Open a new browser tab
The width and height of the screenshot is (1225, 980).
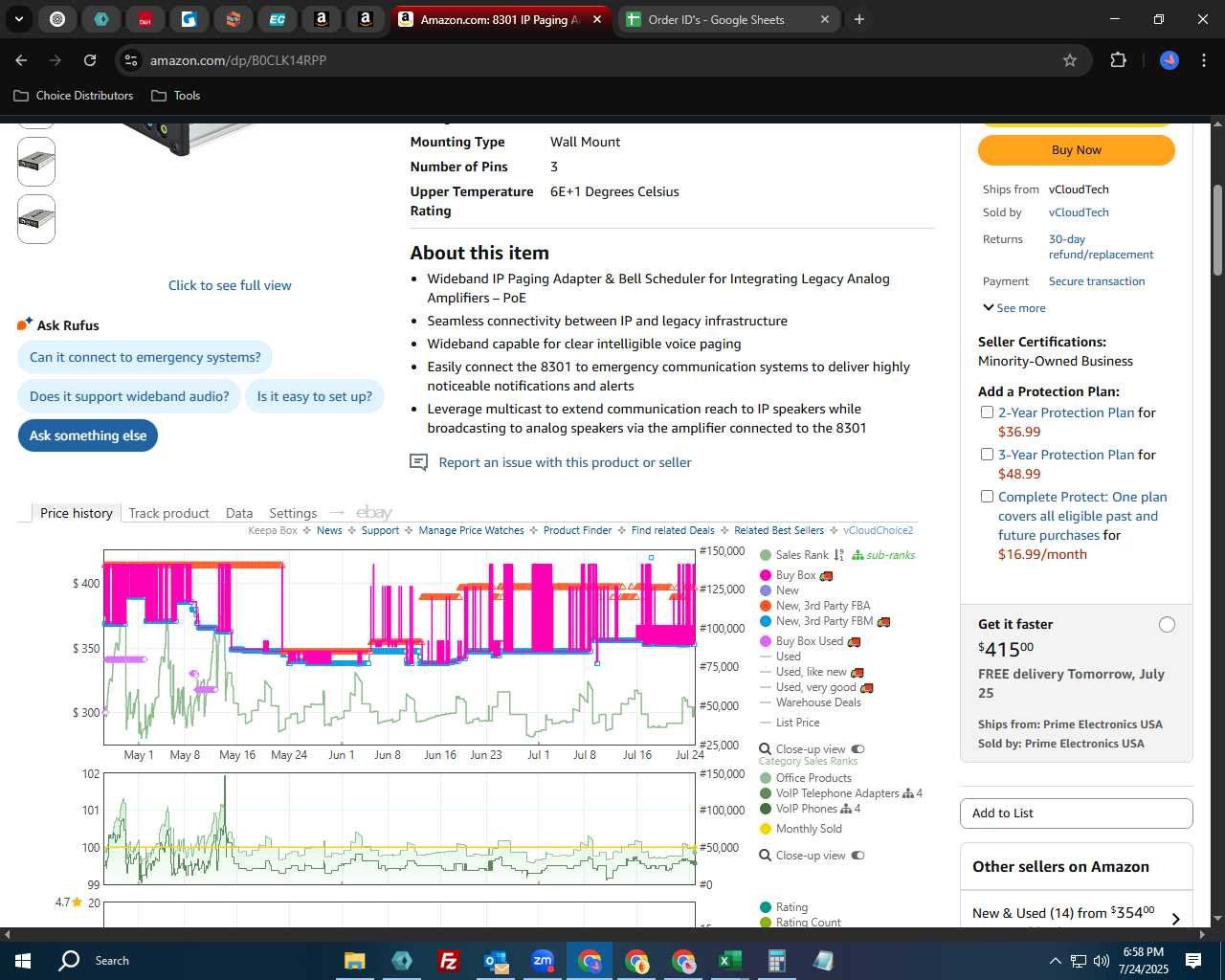(859, 19)
